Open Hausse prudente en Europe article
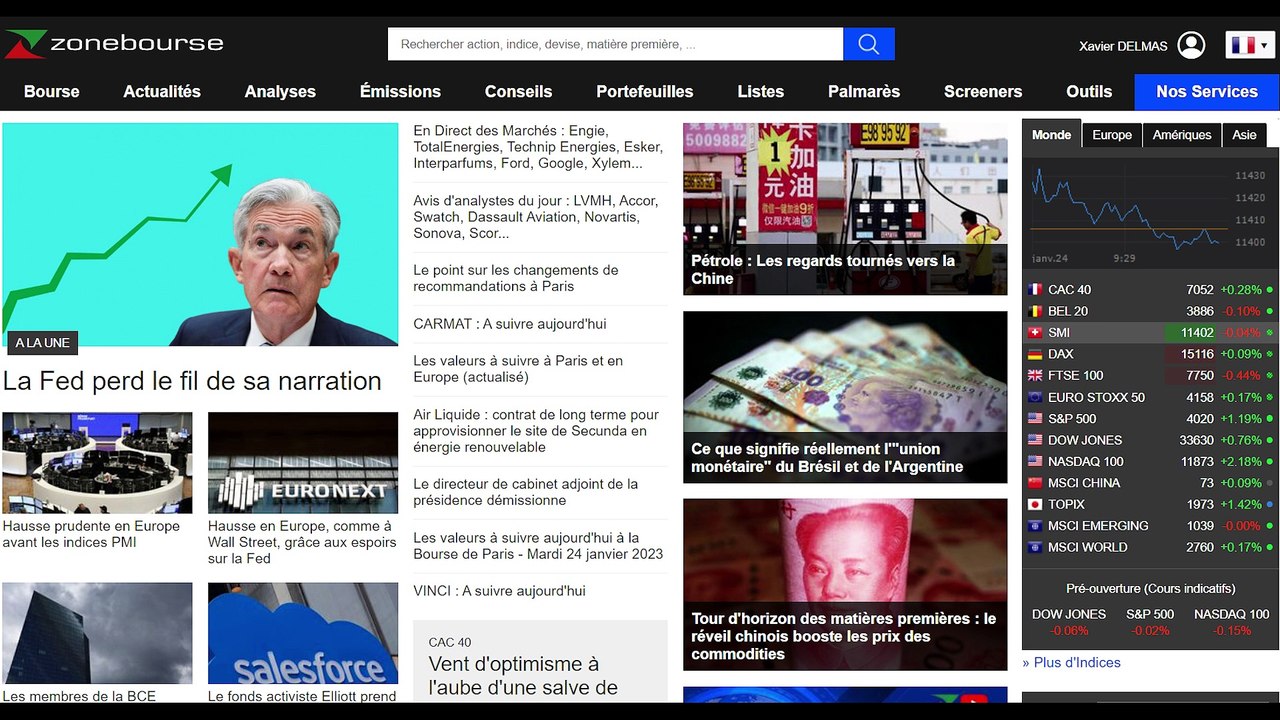 (91, 534)
